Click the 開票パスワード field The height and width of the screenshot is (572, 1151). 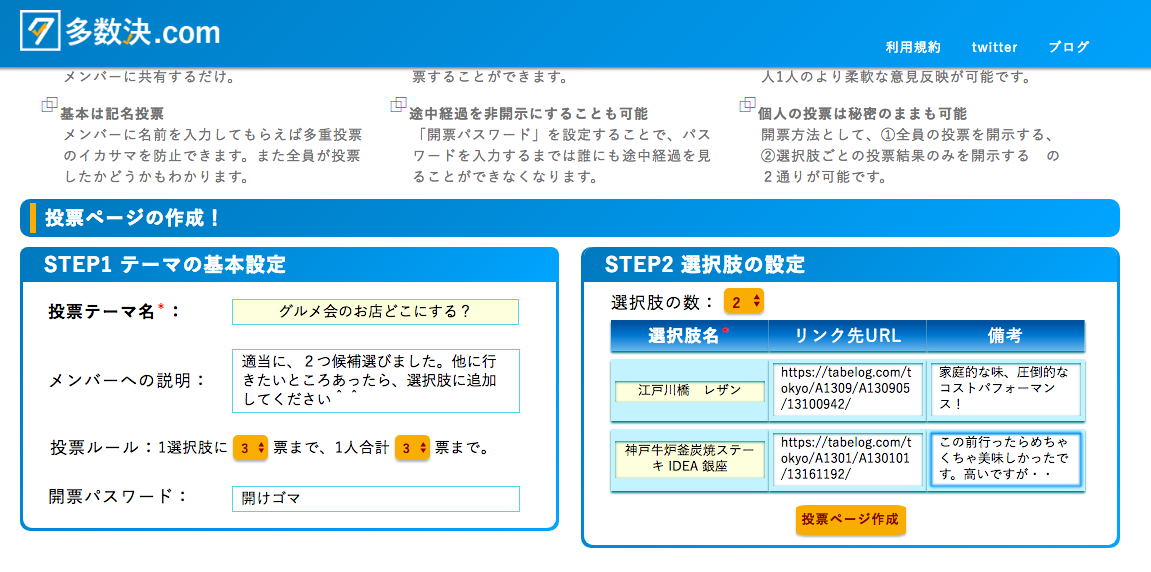(x=375, y=498)
